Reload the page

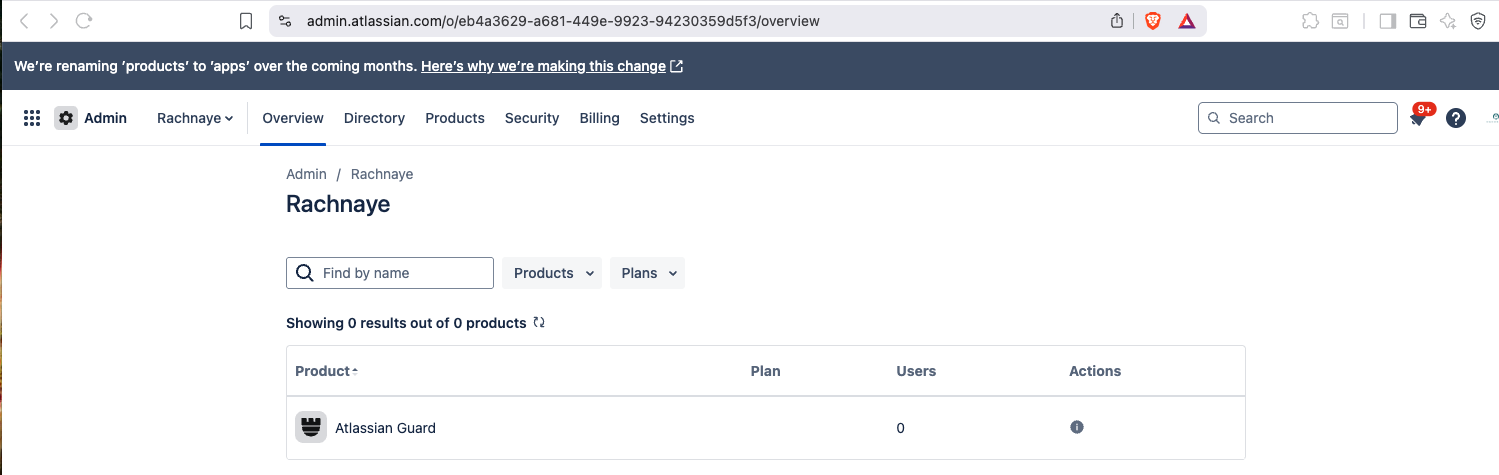[x=84, y=21]
